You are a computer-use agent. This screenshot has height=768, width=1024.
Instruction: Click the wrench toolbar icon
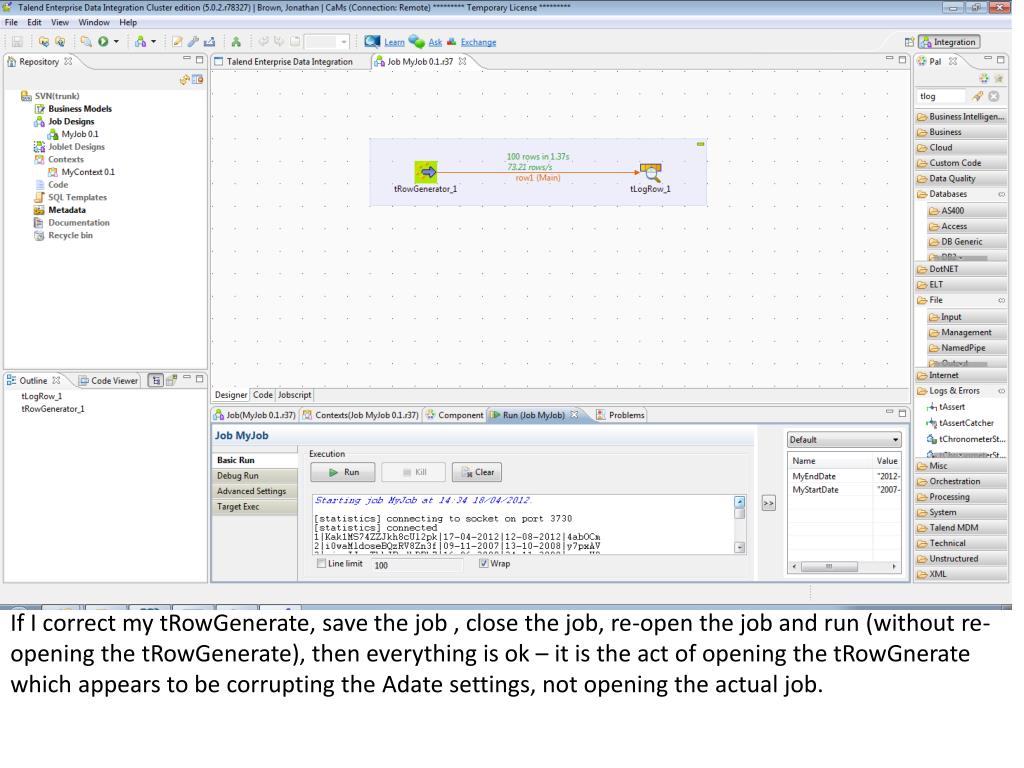coord(193,42)
